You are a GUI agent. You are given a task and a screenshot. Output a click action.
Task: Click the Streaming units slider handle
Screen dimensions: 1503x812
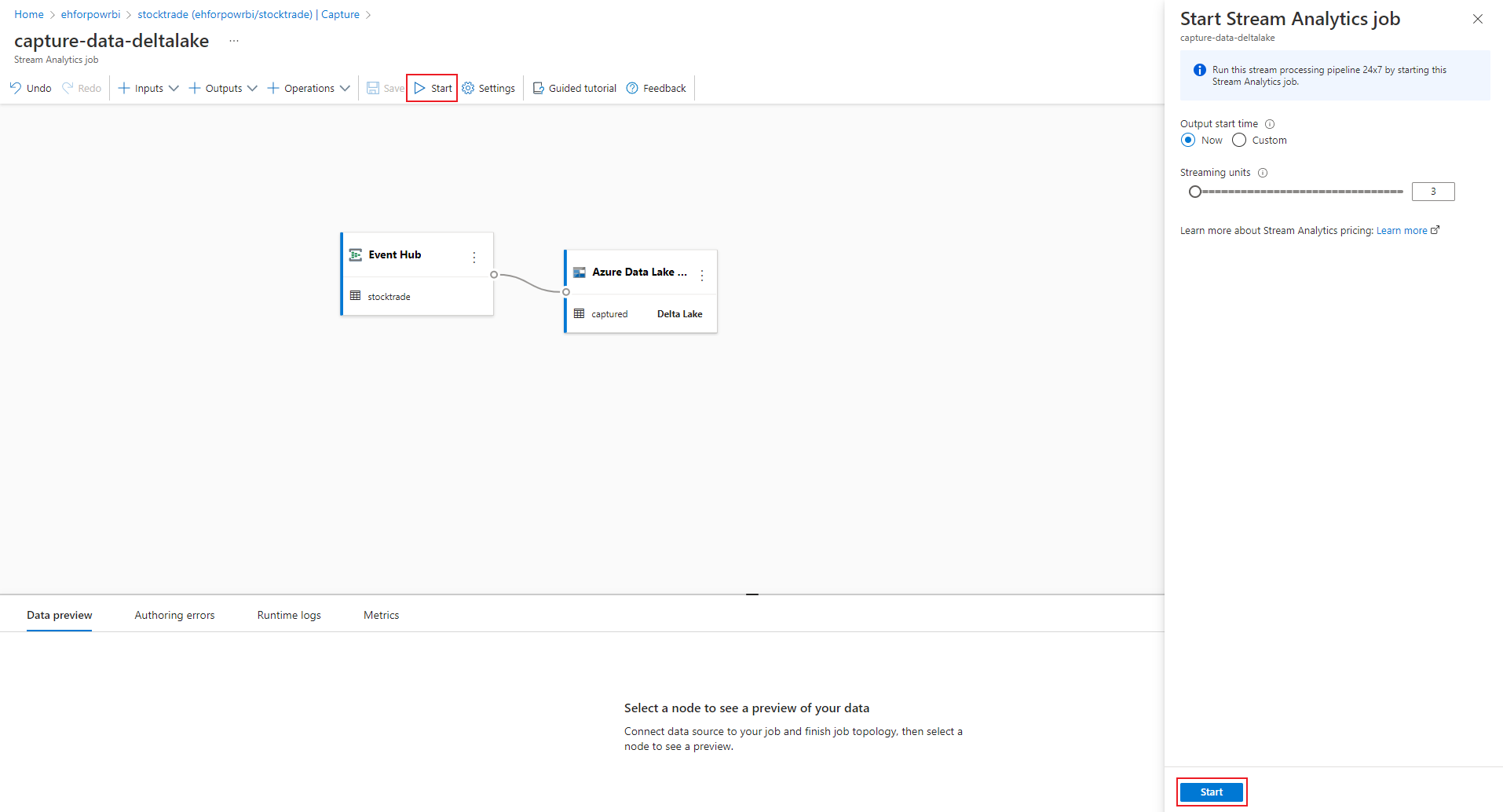(1195, 192)
